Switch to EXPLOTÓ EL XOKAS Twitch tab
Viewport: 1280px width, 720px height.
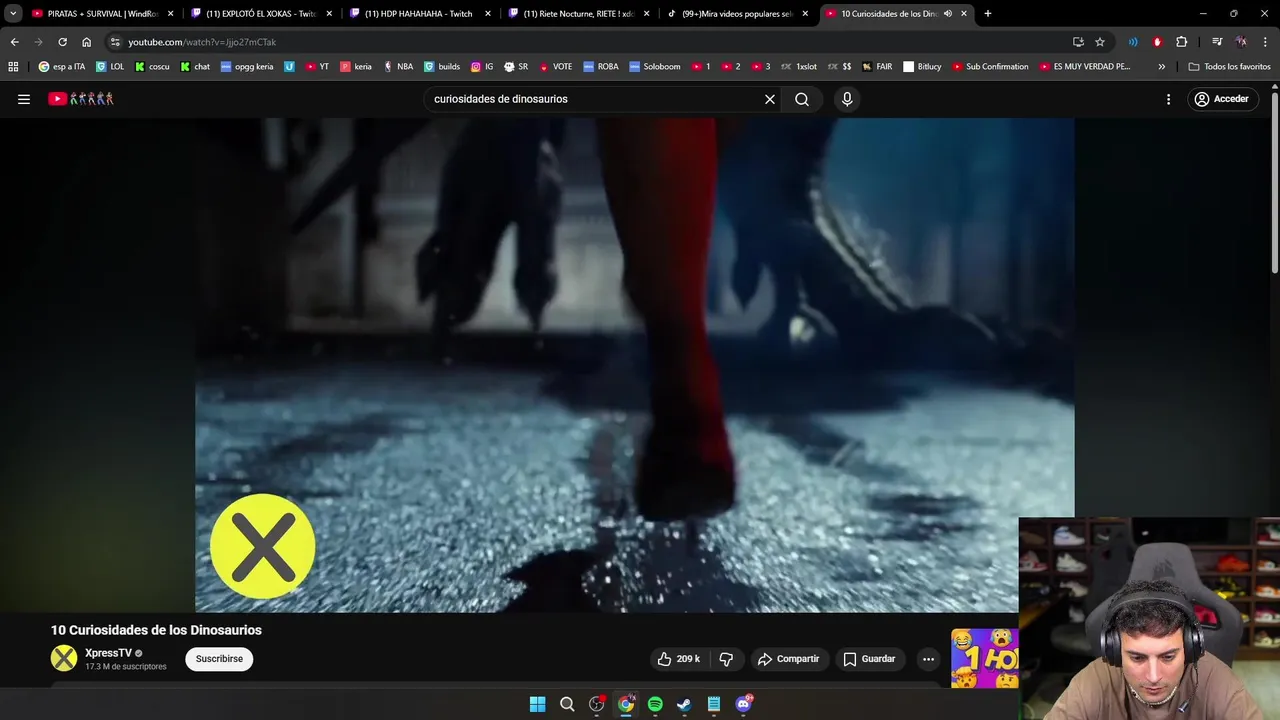261,14
